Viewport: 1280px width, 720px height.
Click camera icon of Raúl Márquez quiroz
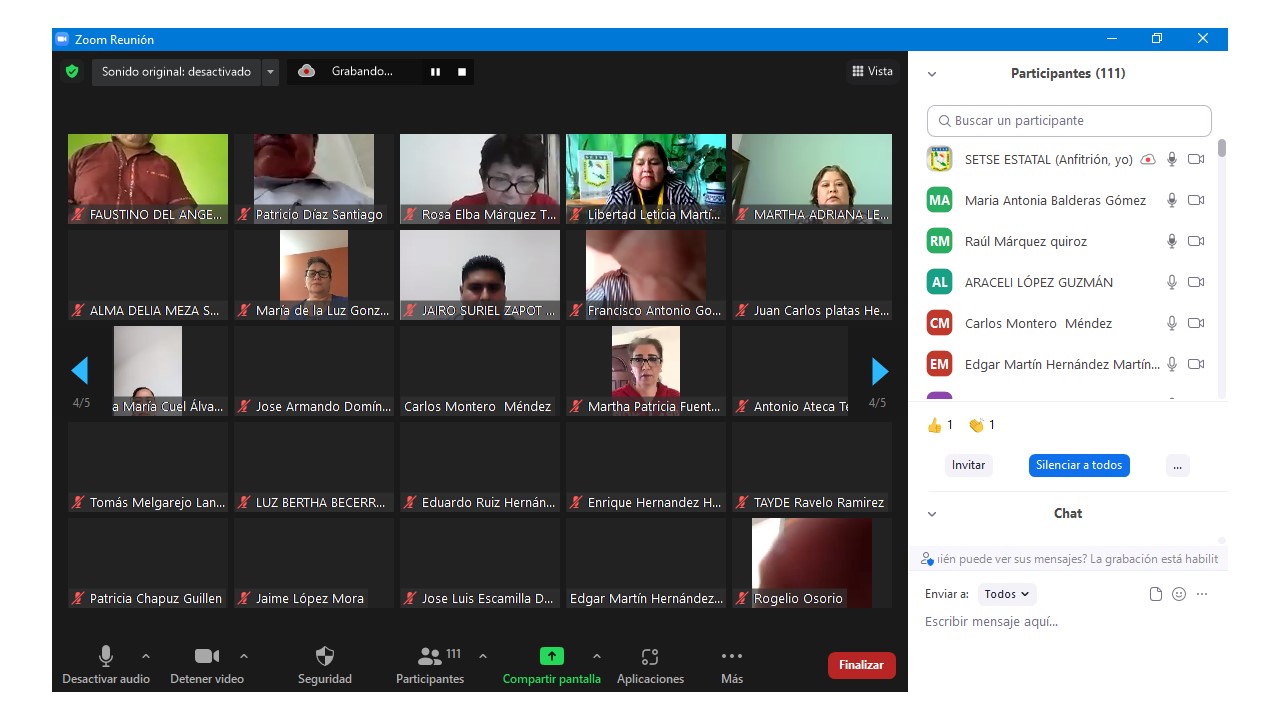click(1196, 241)
